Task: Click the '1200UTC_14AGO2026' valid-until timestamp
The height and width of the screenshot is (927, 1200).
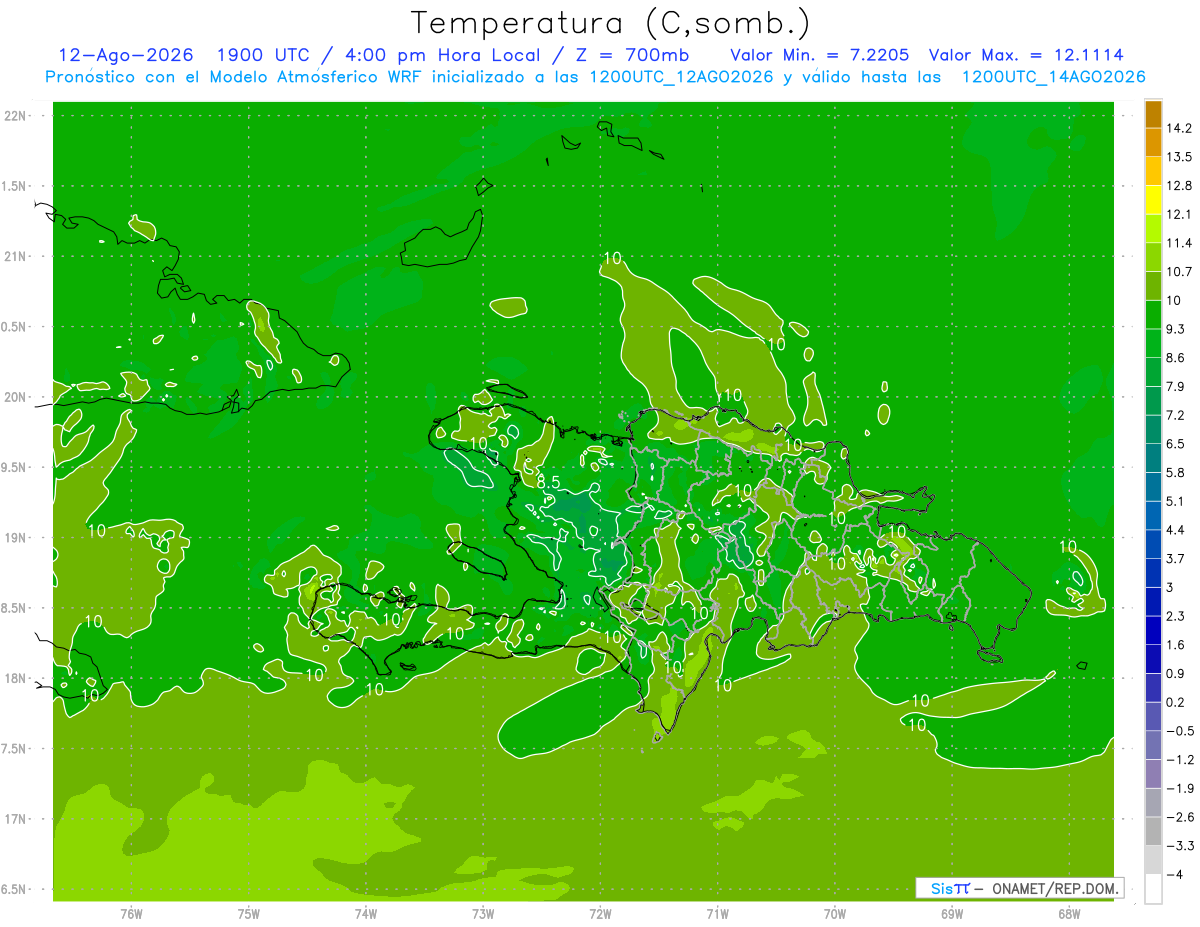Action: (1053, 77)
